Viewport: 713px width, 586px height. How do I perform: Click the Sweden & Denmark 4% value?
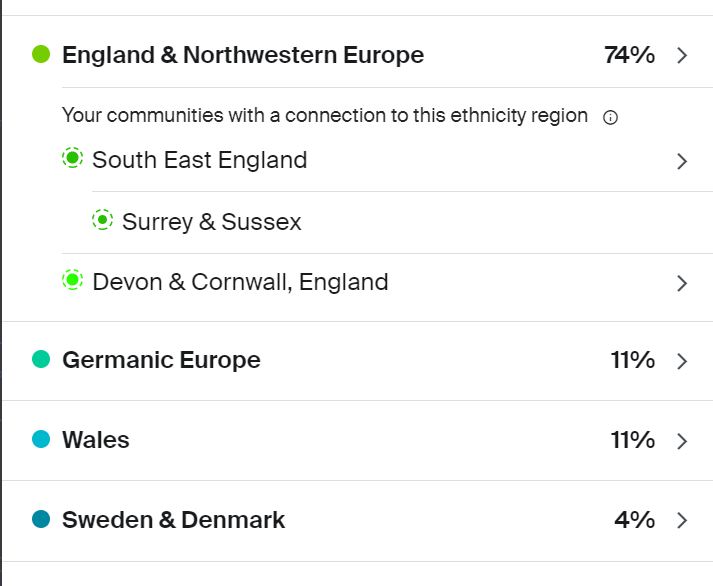click(x=634, y=520)
